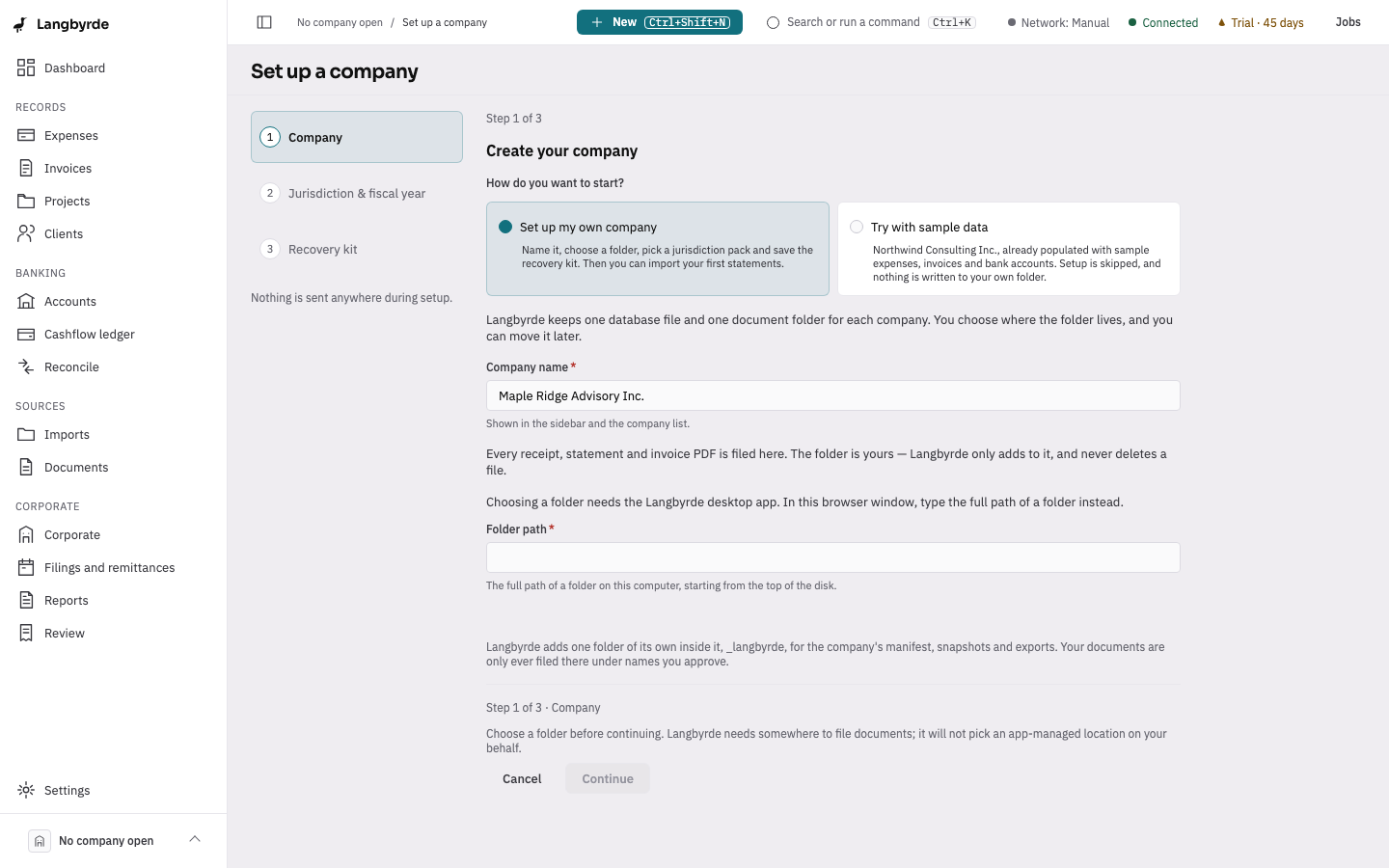The height and width of the screenshot is (868, 1389).
Task: Open Clients via its people icon
Action: [26, 233]
